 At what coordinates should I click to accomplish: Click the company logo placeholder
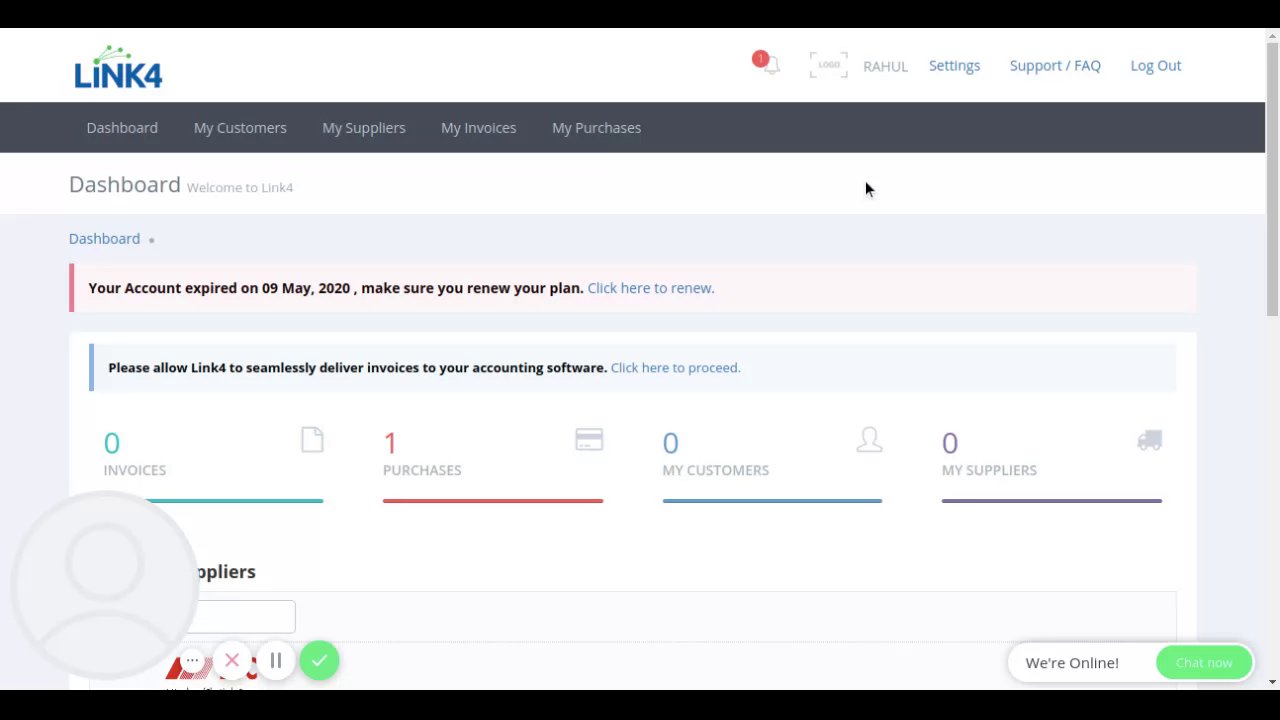(x=828, y=65)
